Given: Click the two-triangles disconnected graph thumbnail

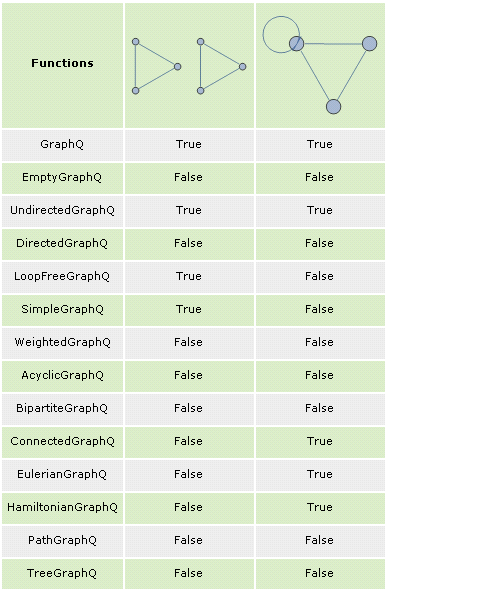Looking at the screenshot, I should point(189,66).
